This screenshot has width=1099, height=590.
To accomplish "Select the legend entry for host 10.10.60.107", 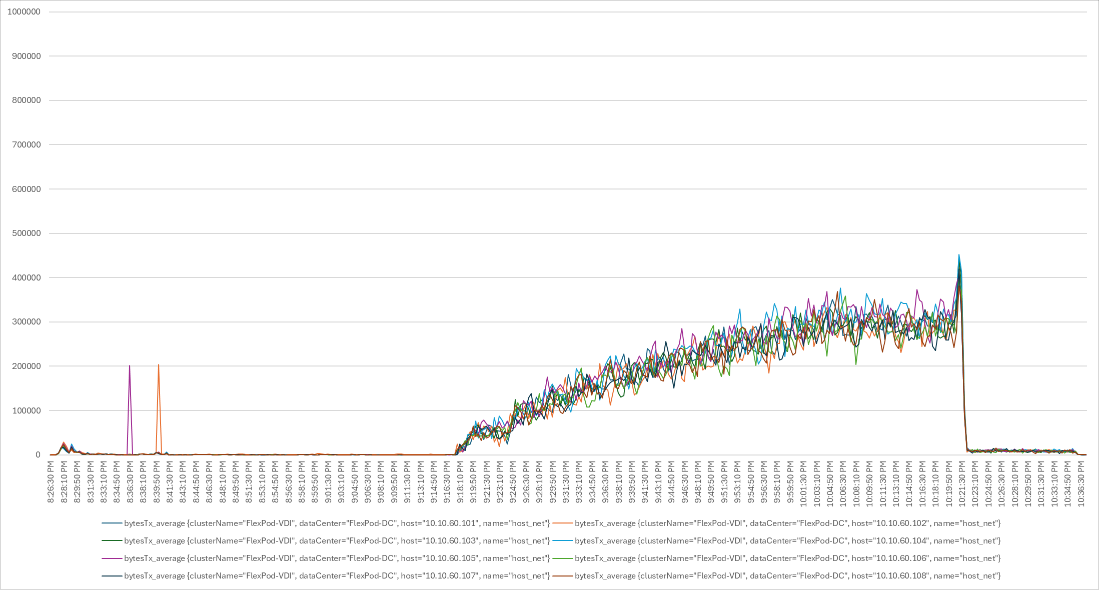I will click(326, 575).
